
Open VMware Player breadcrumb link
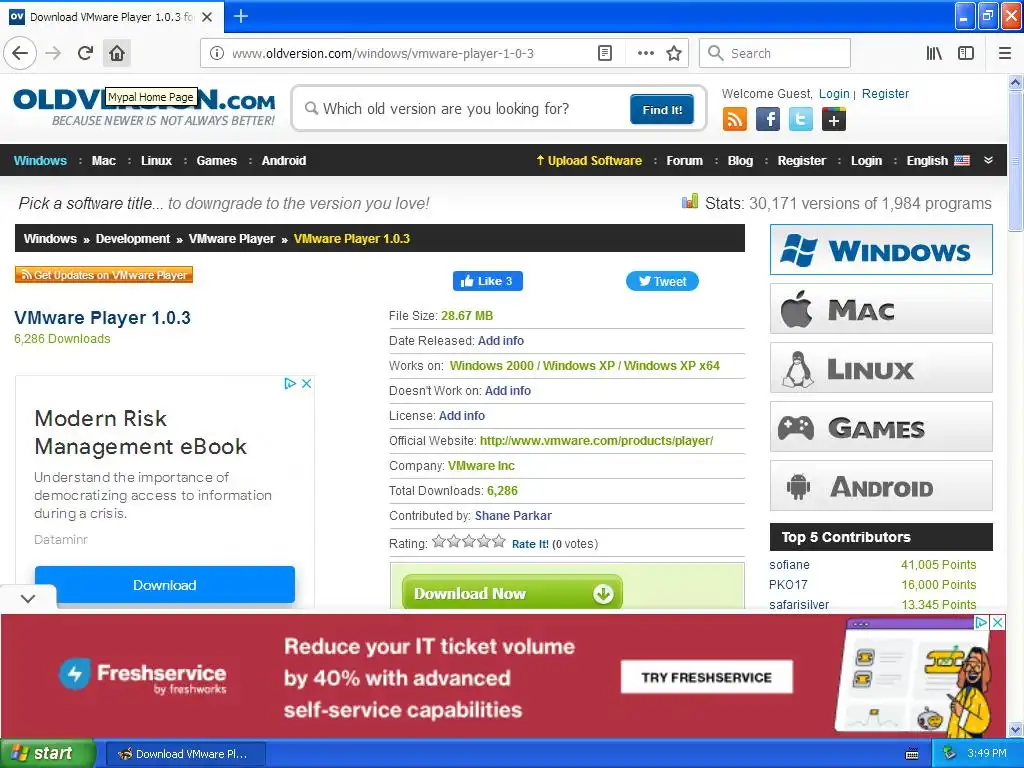(x=232, y=239)
